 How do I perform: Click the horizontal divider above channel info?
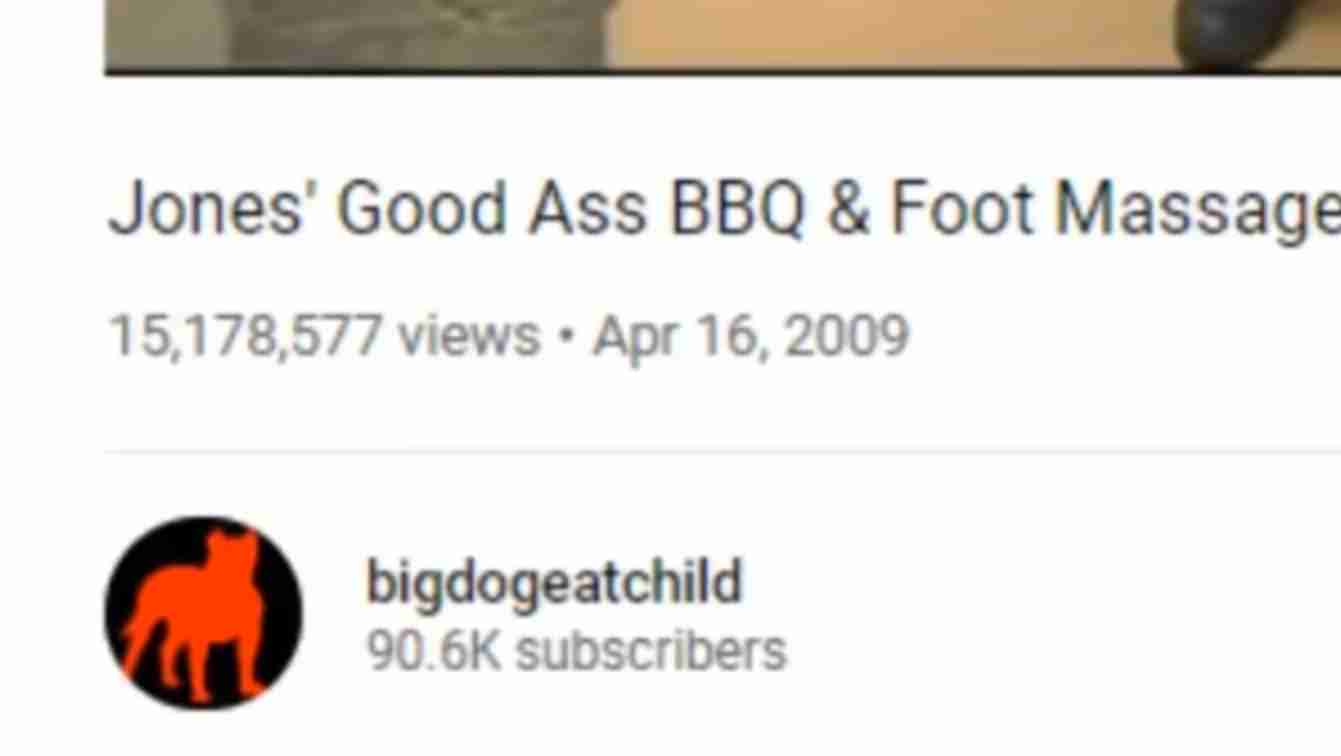(723, 451)
